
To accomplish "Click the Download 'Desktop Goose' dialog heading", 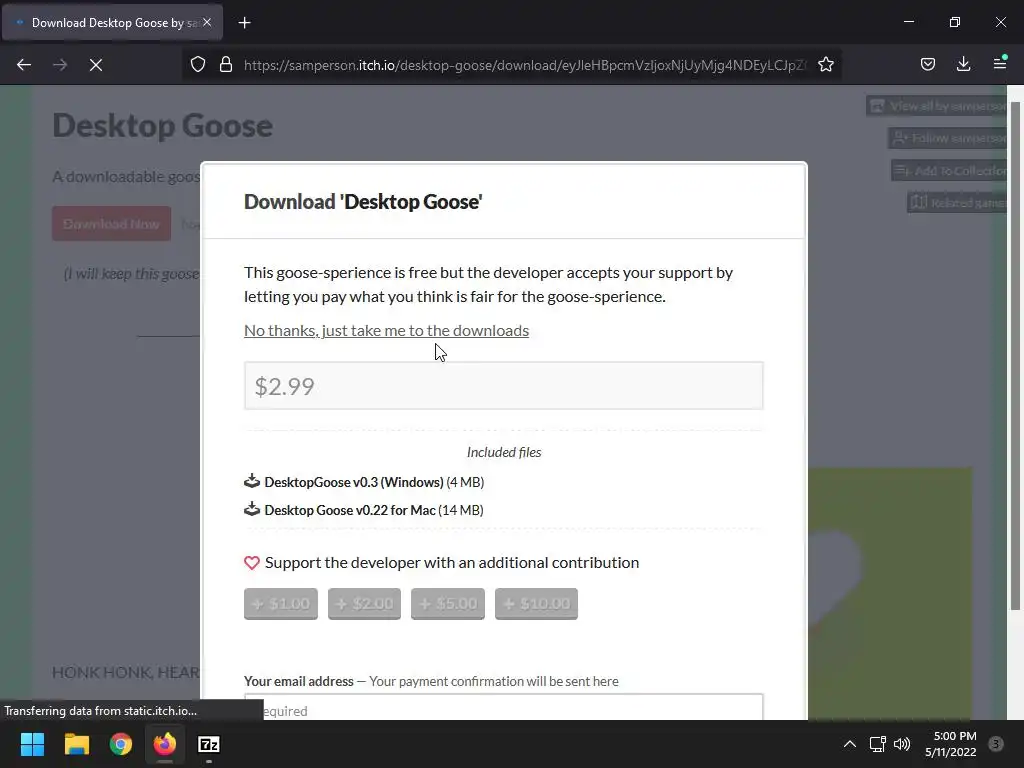I will [x=363, y=202].
